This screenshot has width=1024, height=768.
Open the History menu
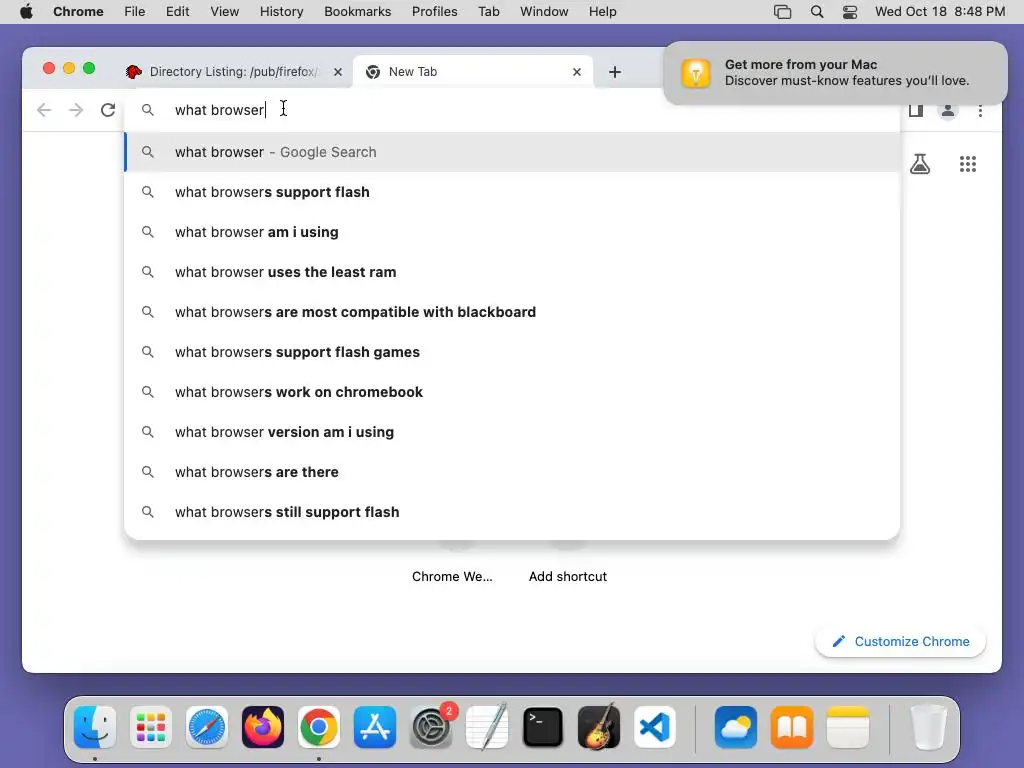[281, 12]
